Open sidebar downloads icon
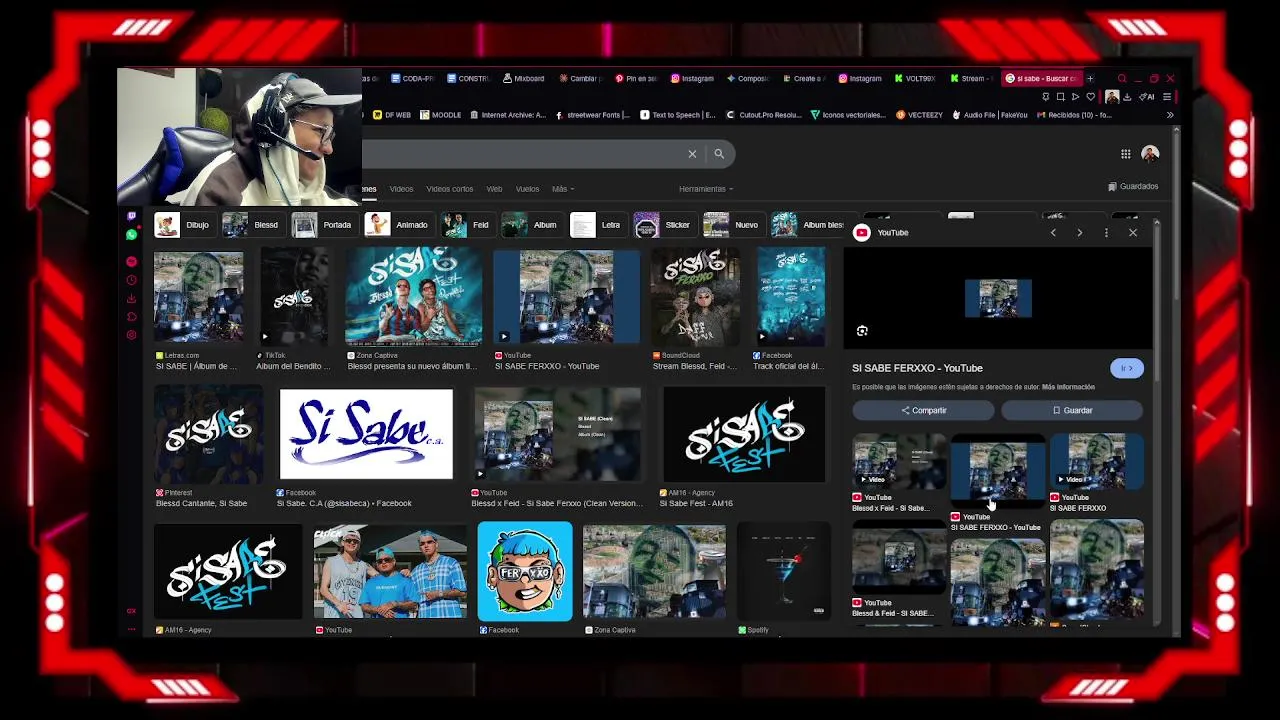The width and height of the screenshot is (1280, 720). [x=131, y=298]
